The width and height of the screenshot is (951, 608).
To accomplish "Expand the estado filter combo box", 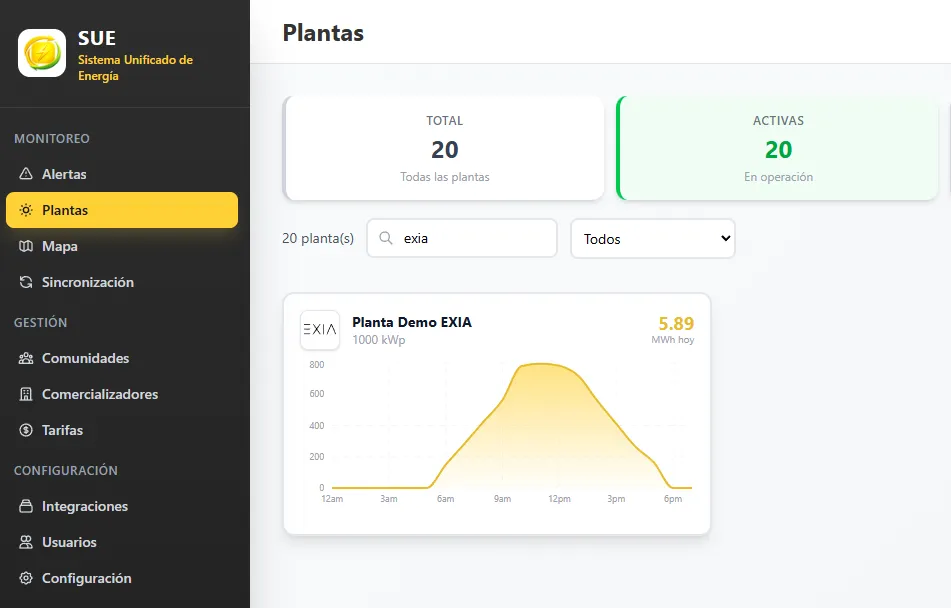I will pos(652,238).
